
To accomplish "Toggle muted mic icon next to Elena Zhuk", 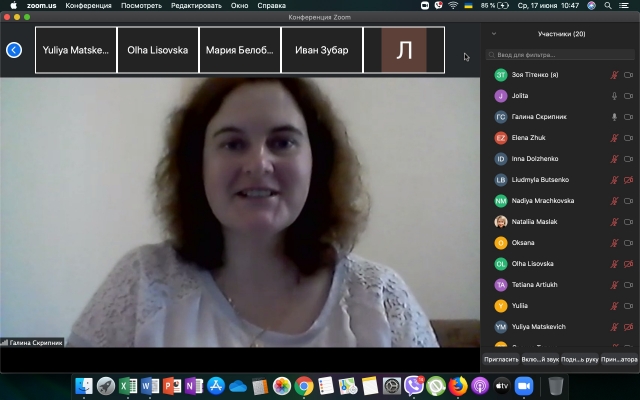I will (614, 138).
